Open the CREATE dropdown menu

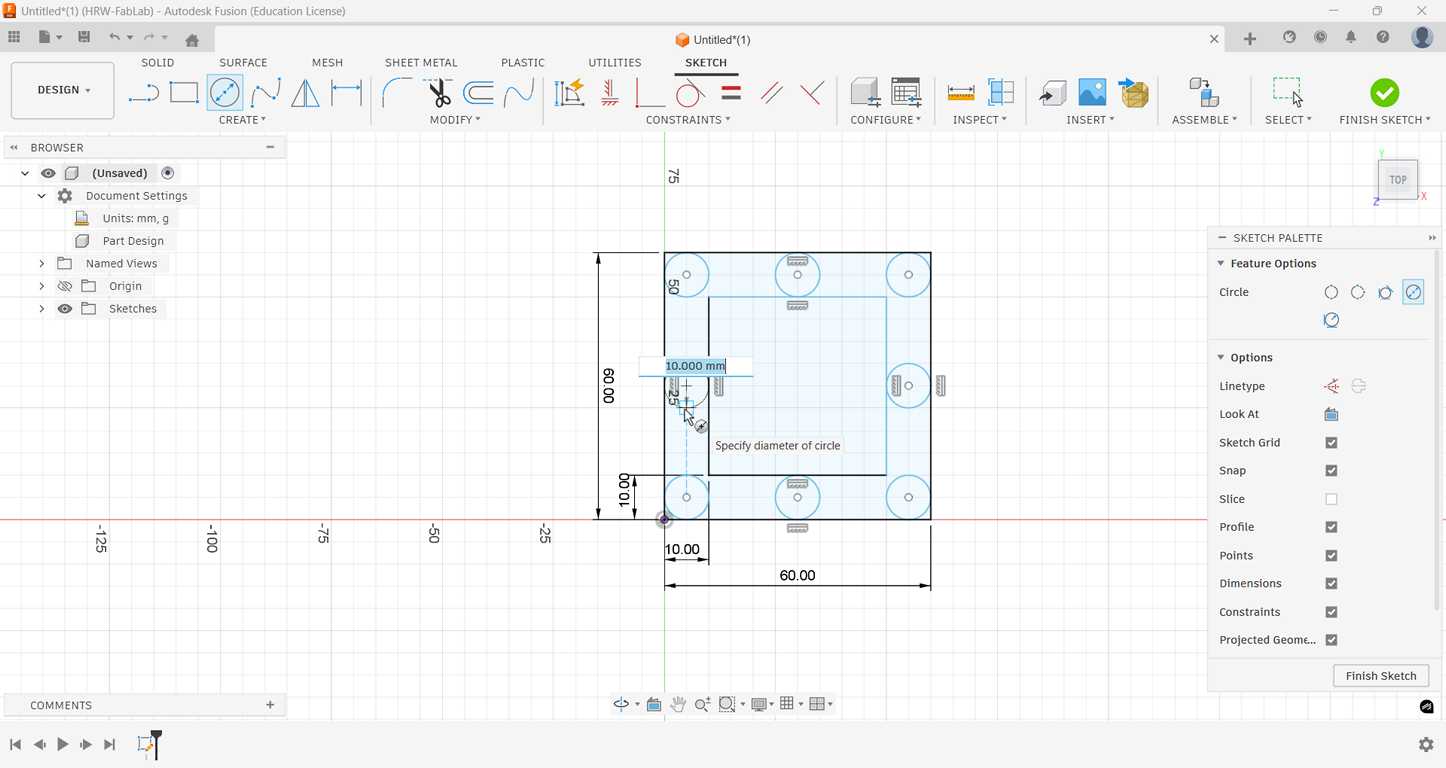pos(242,120)
